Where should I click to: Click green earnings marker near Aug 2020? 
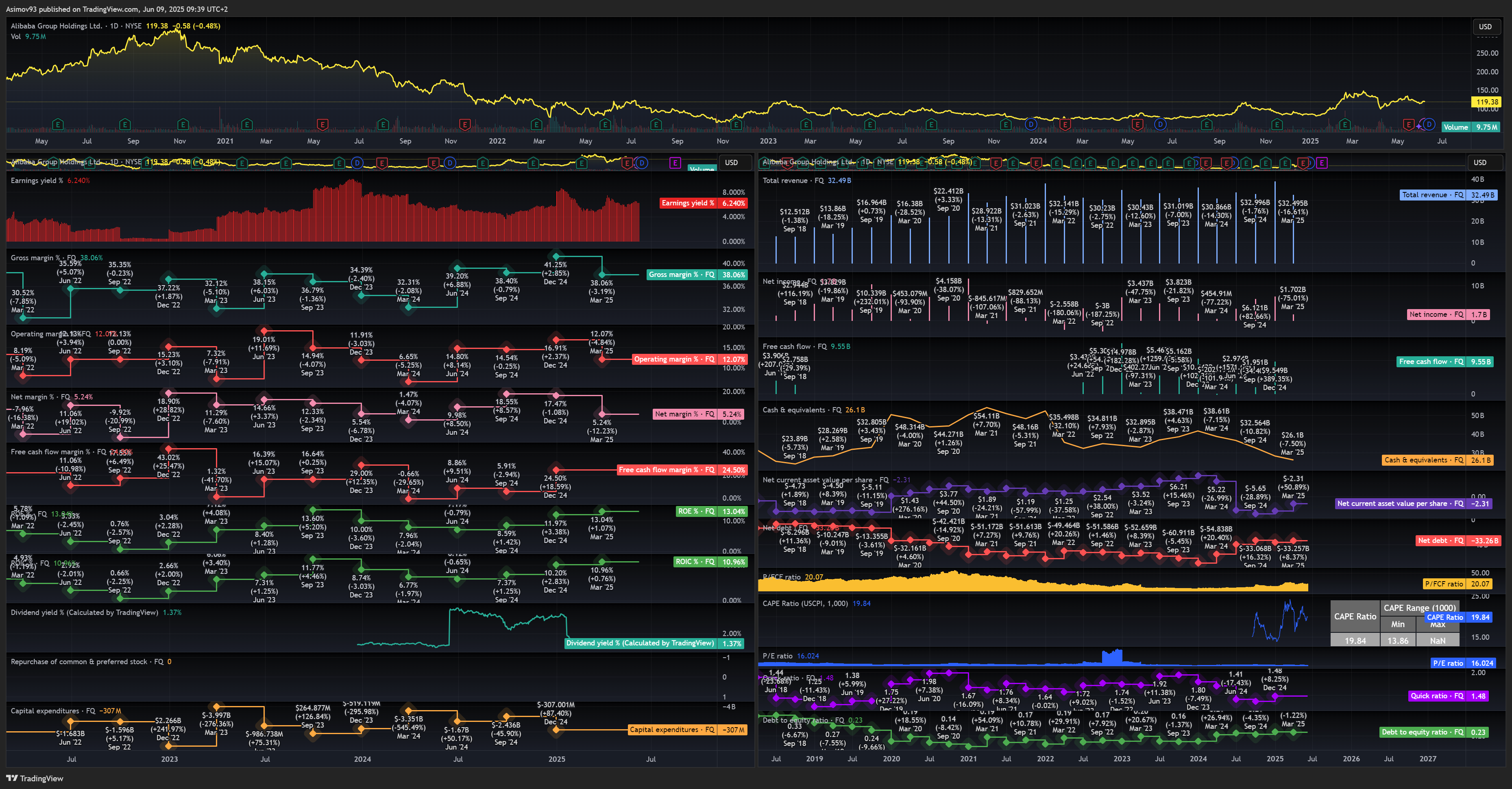[x=124, y=124]
